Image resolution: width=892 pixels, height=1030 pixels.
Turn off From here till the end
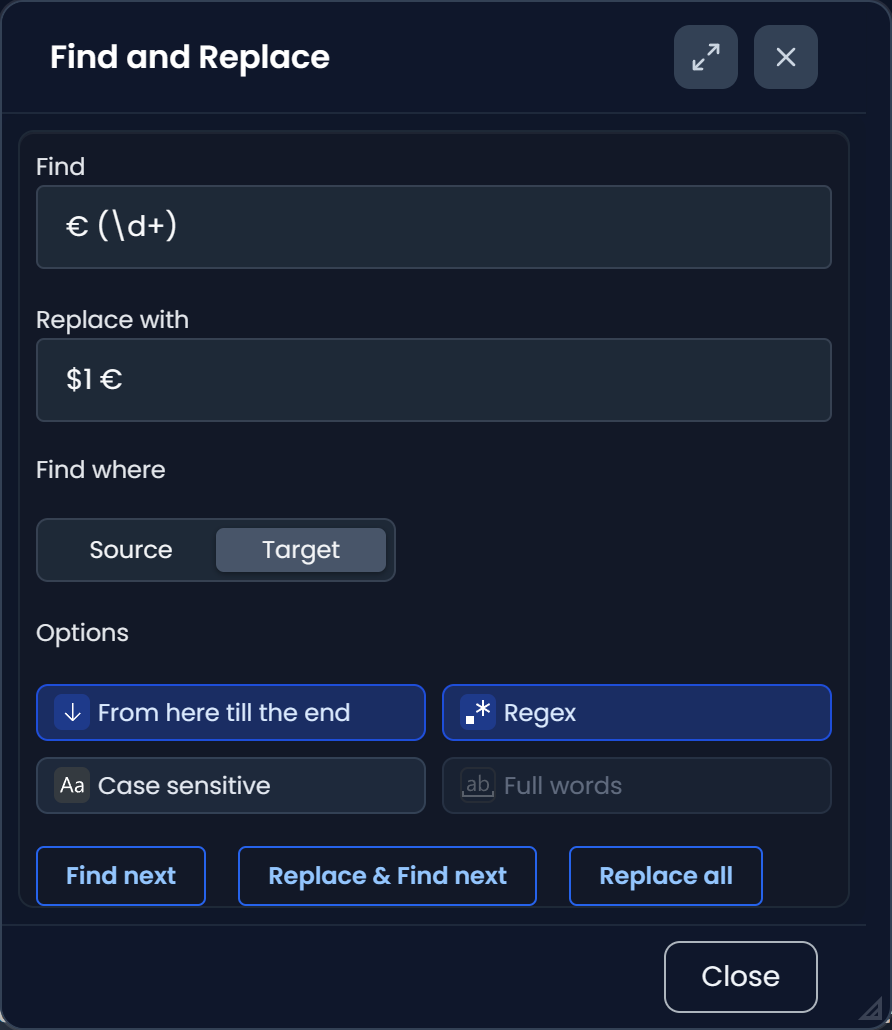point(230,712)
